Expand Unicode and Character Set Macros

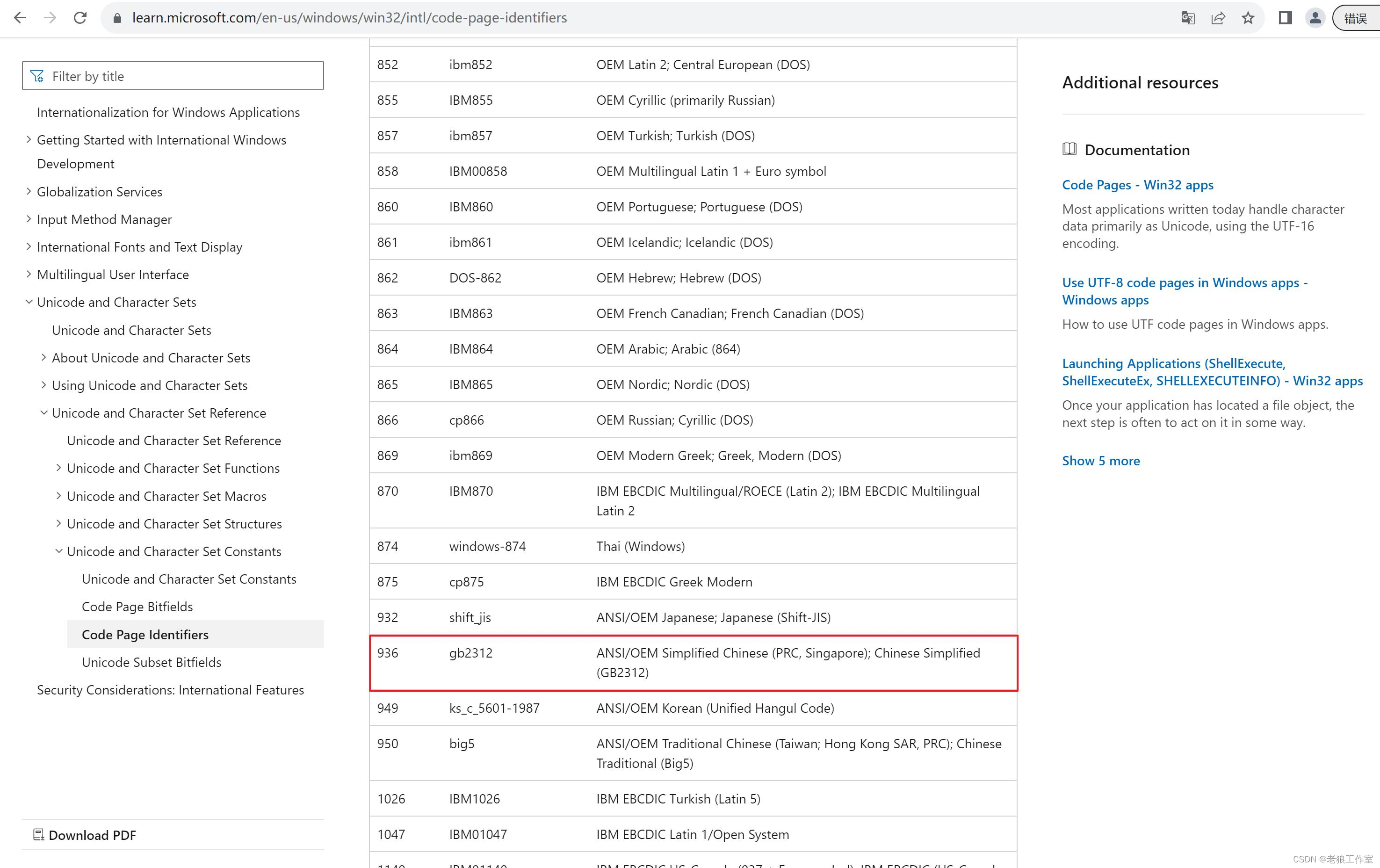click(58, 495)
